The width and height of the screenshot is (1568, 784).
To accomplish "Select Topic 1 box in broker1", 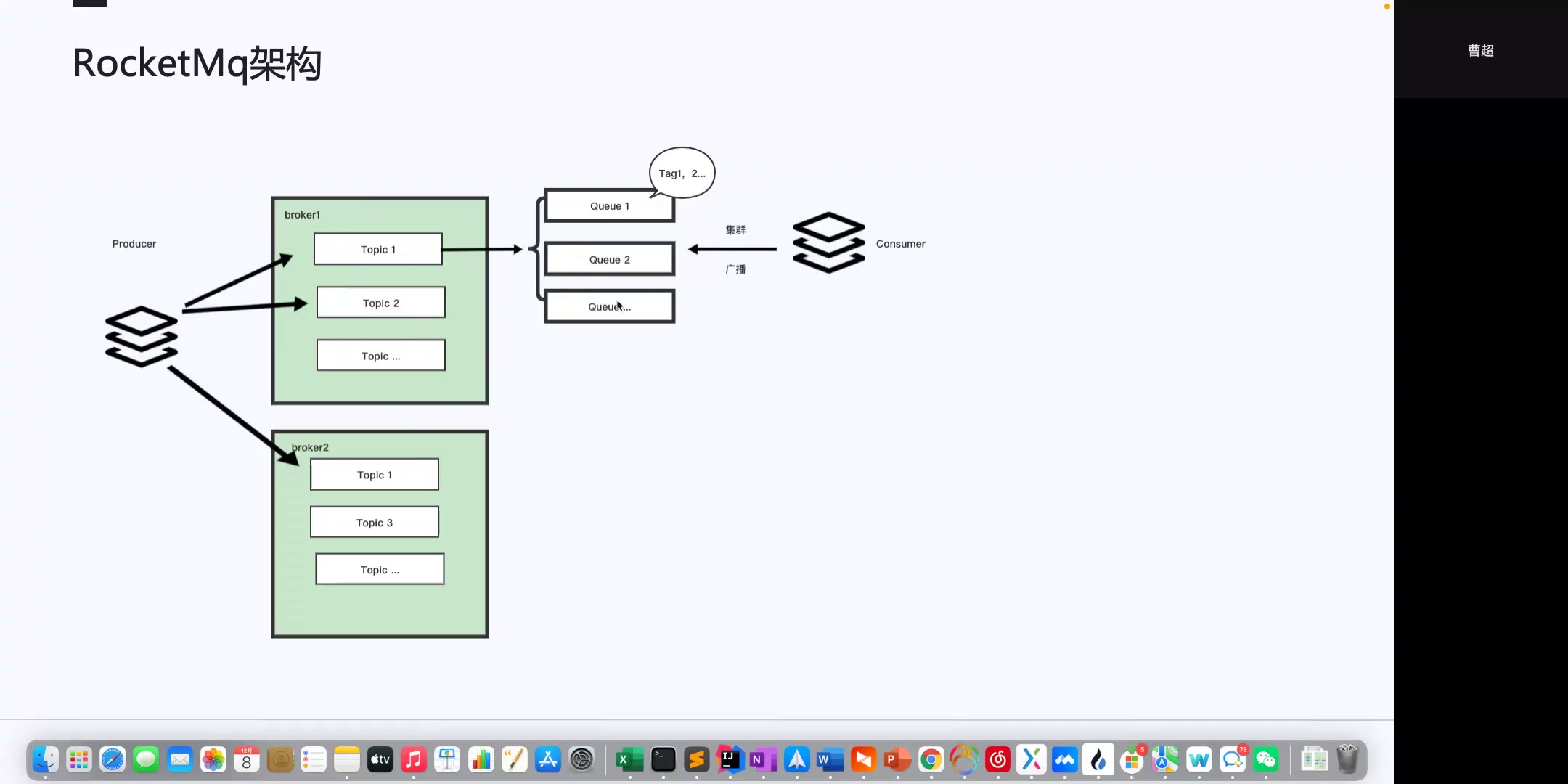I will [x=378, y=249].
